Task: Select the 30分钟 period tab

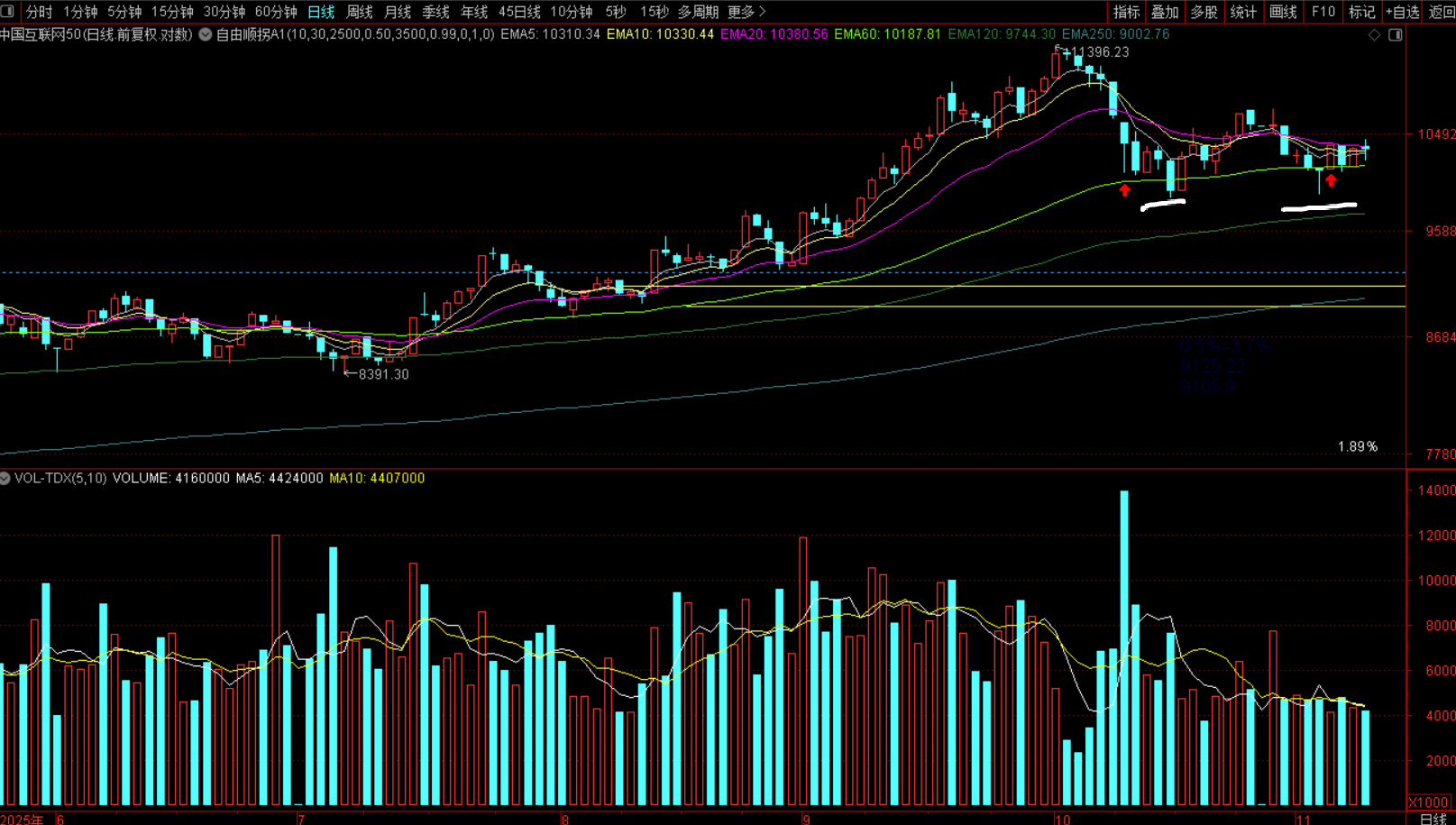Action: tap(224, 12)
